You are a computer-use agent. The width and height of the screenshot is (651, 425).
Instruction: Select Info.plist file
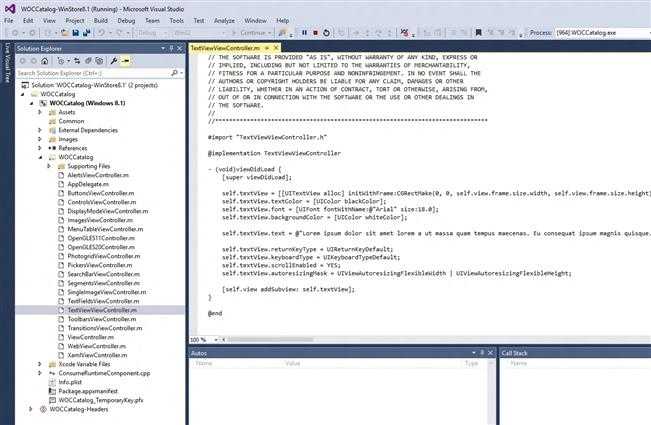[x=70, y=382]
